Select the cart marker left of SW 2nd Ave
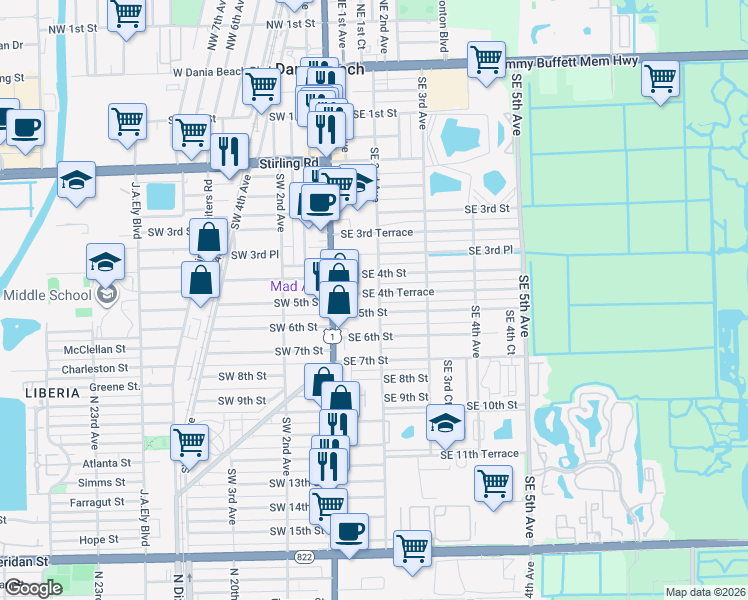 click(x=189, y=443)
